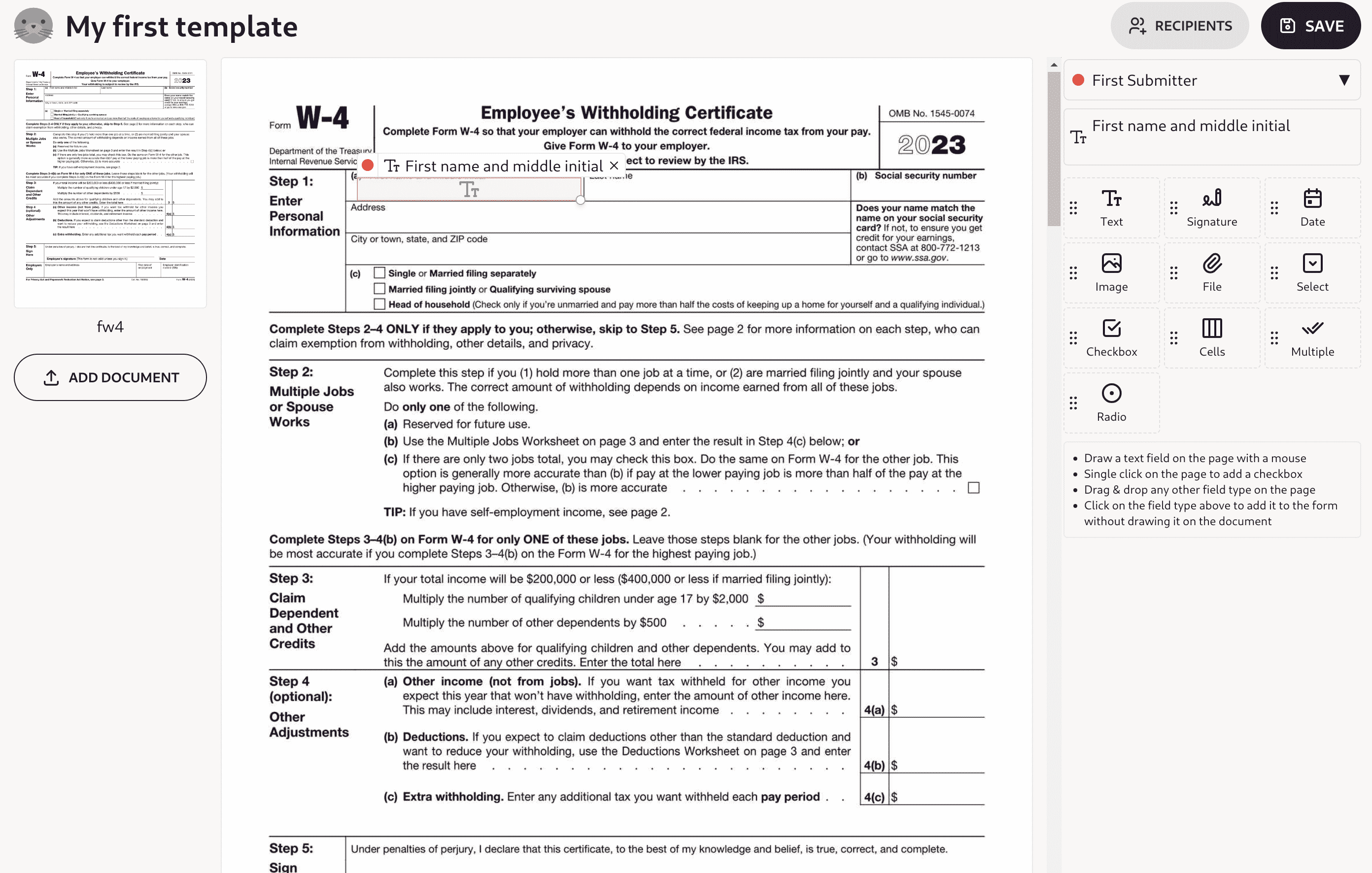Image resolution: width=1372 pixels, height=873 pixels.
Task: Add a Multiple choice field
Action: [1311, 336]
